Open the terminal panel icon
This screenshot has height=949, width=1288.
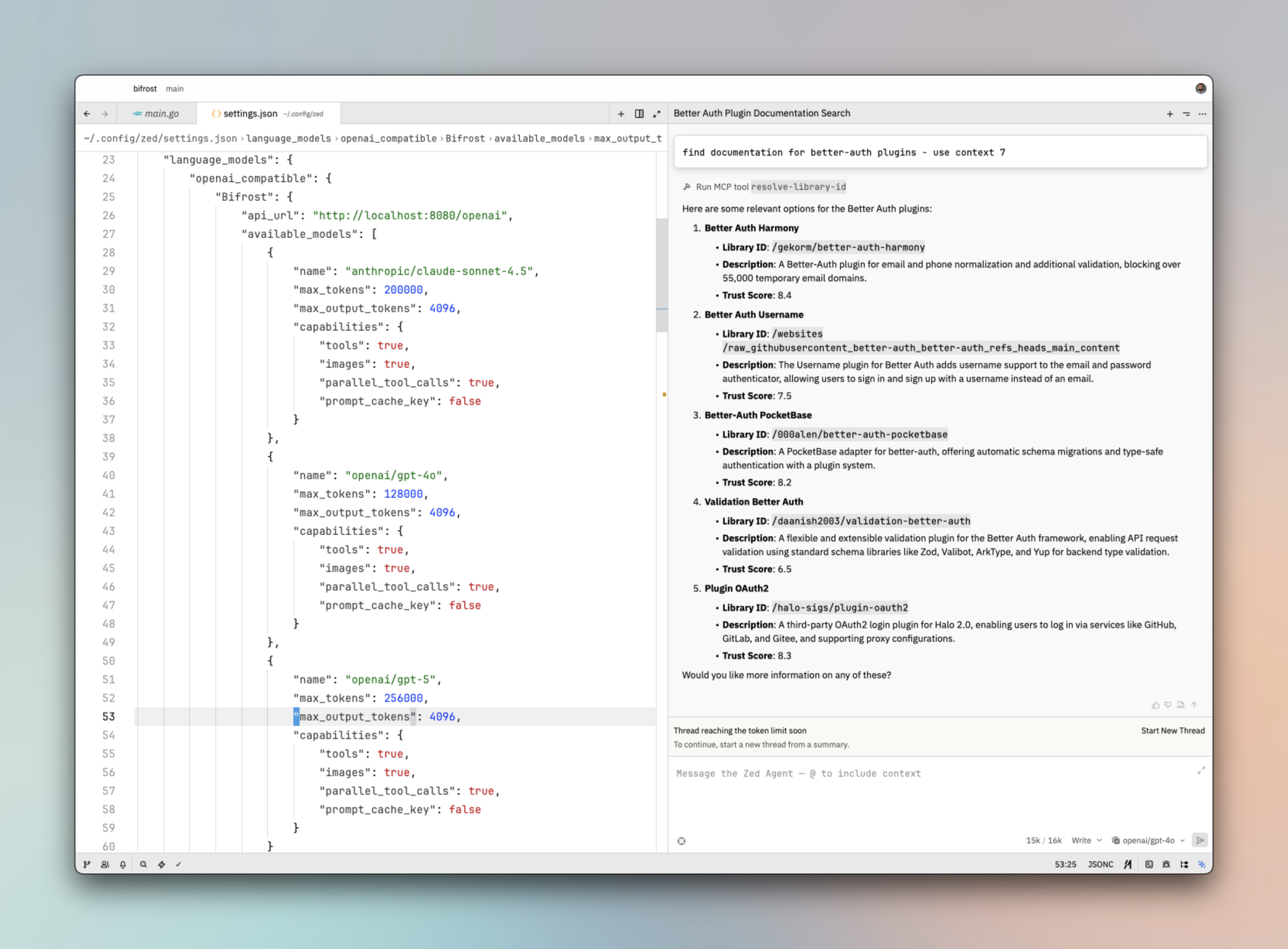[1148, 864]
